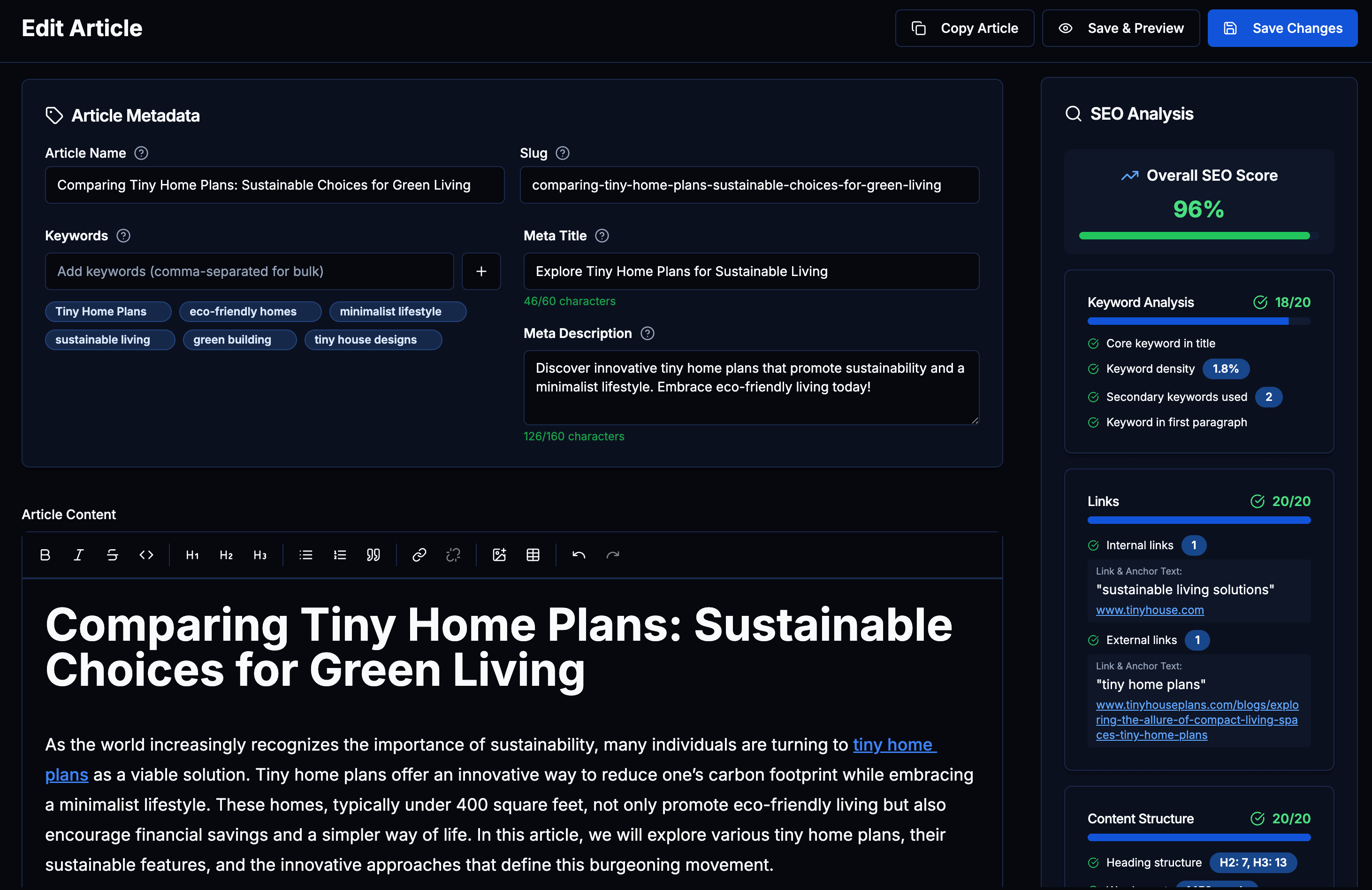
Task: Apply strikethrough formatting
Action: (x=113, y=555)
